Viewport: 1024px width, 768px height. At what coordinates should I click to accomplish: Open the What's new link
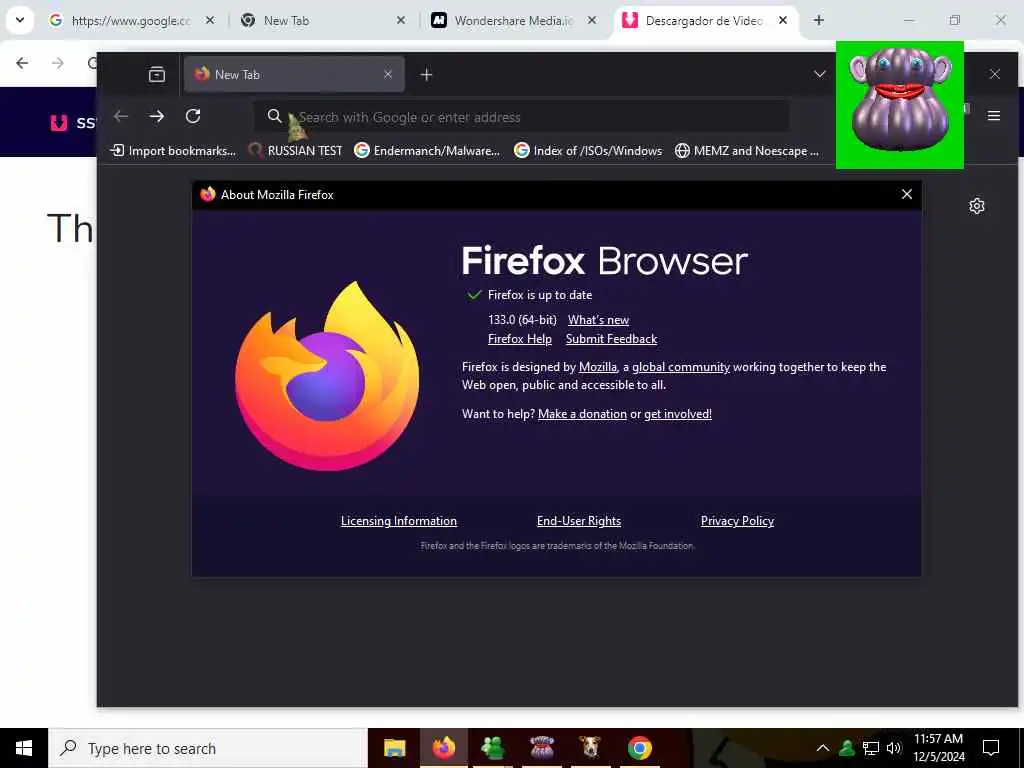pyautogui.click(x=598, y=320)
